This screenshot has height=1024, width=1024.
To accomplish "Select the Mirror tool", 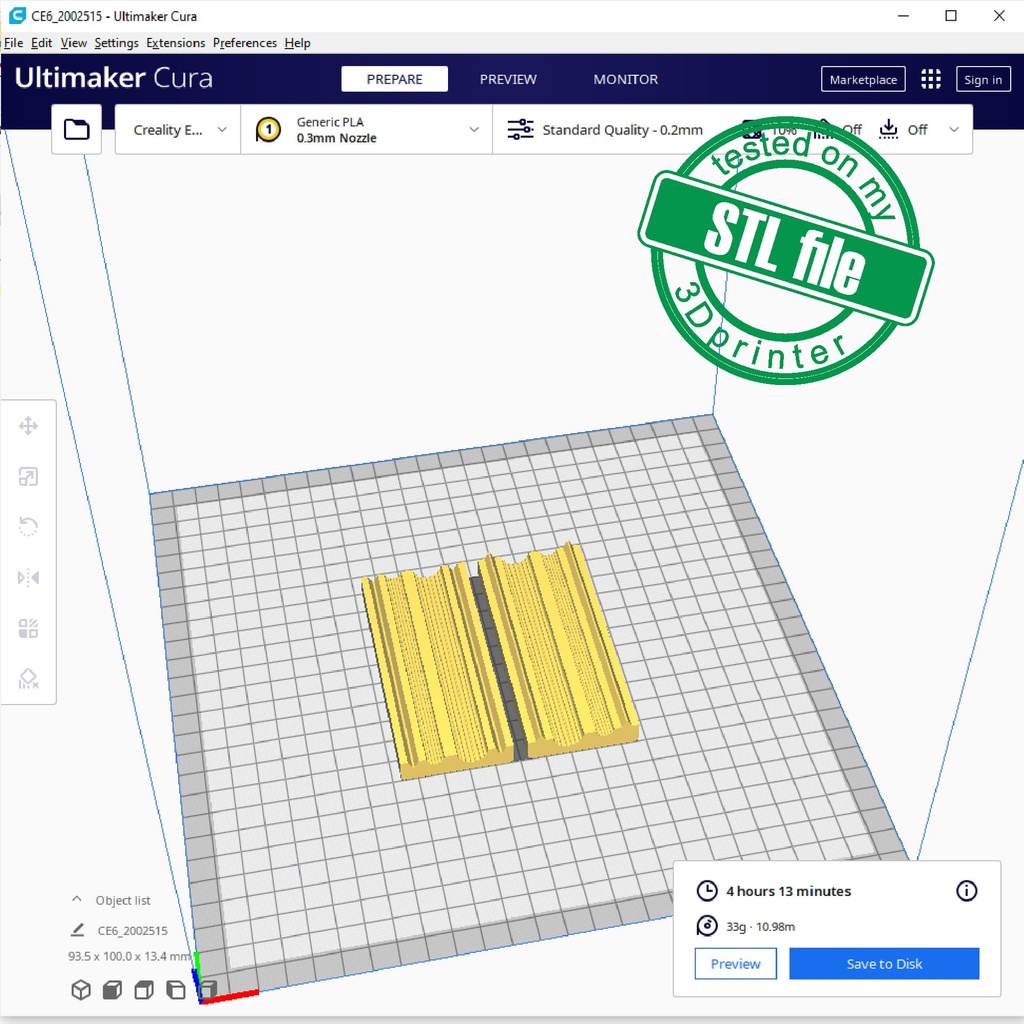I will tap(28, 578).
